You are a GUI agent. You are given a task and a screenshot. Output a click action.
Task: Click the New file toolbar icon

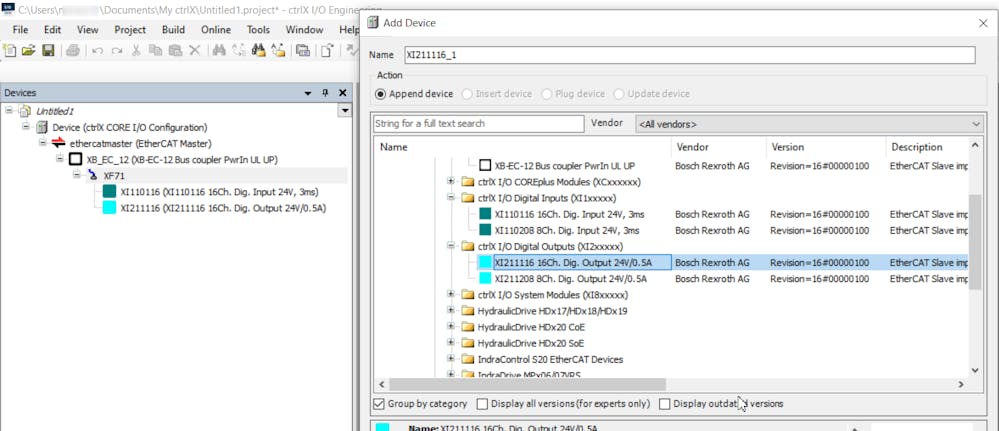pos(10,51)
